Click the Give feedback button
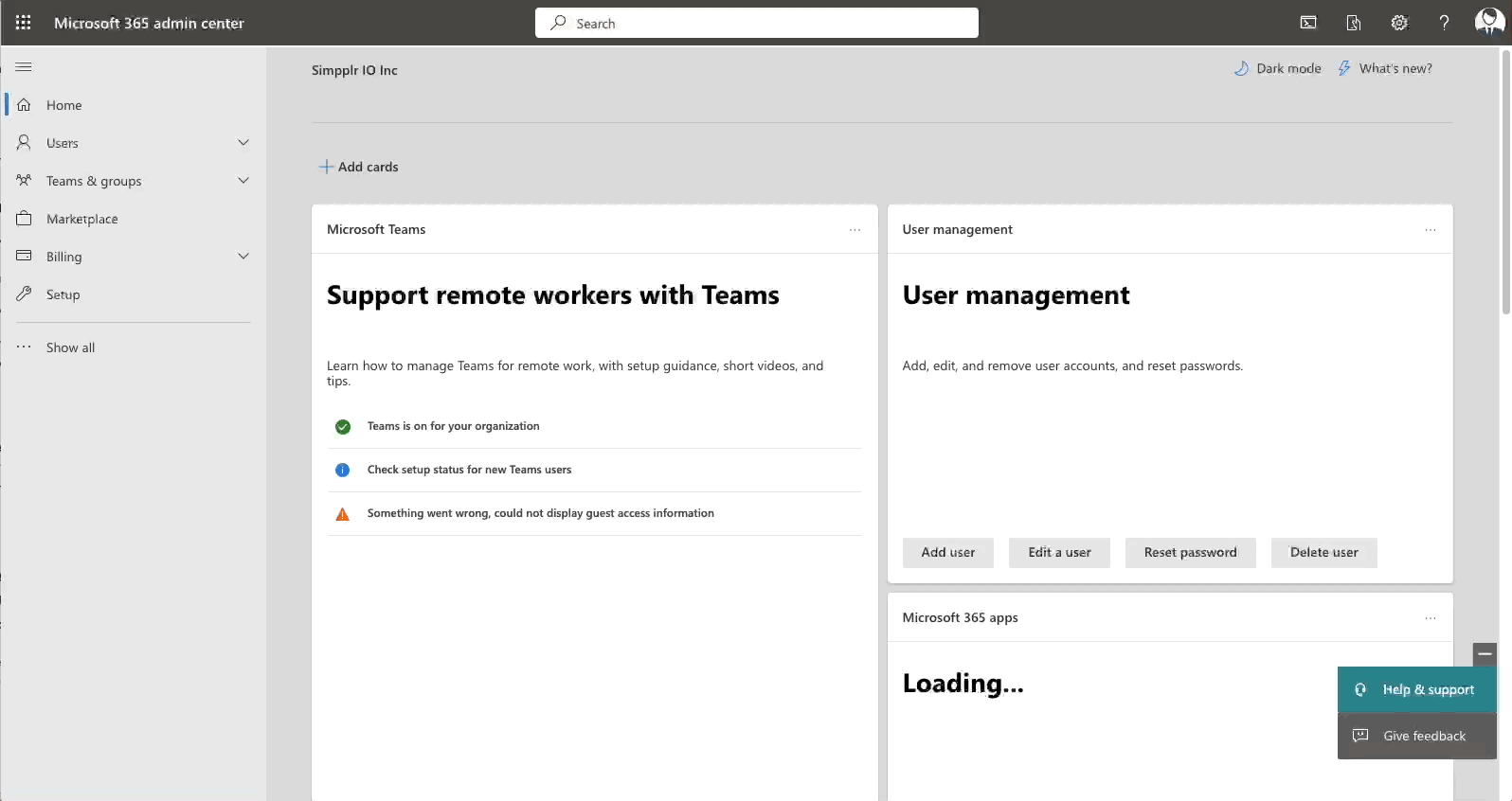 coord(1417,736)
